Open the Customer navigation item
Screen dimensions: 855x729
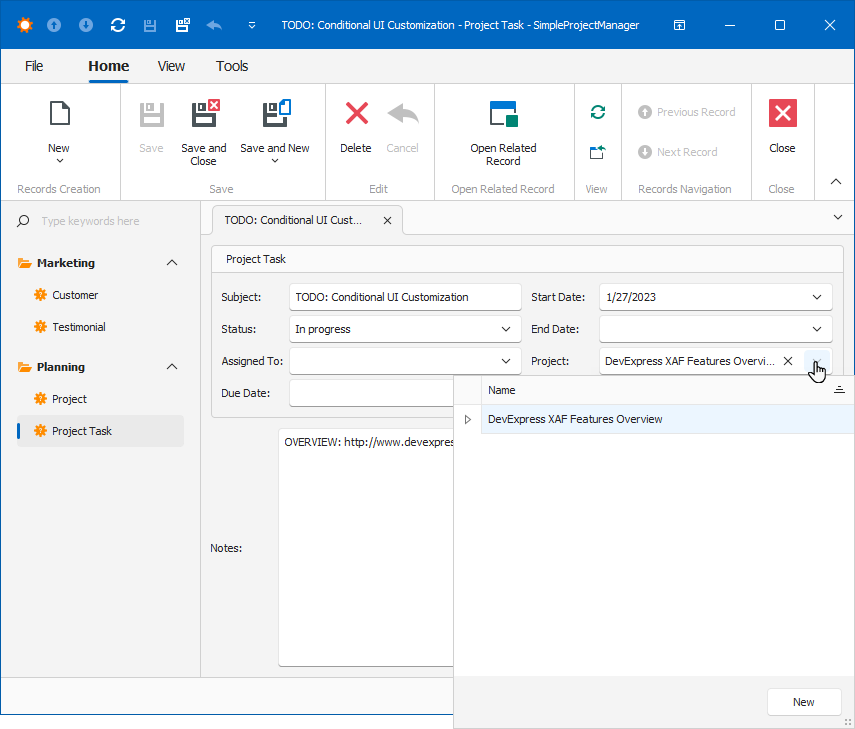click(x=75, y=295)
